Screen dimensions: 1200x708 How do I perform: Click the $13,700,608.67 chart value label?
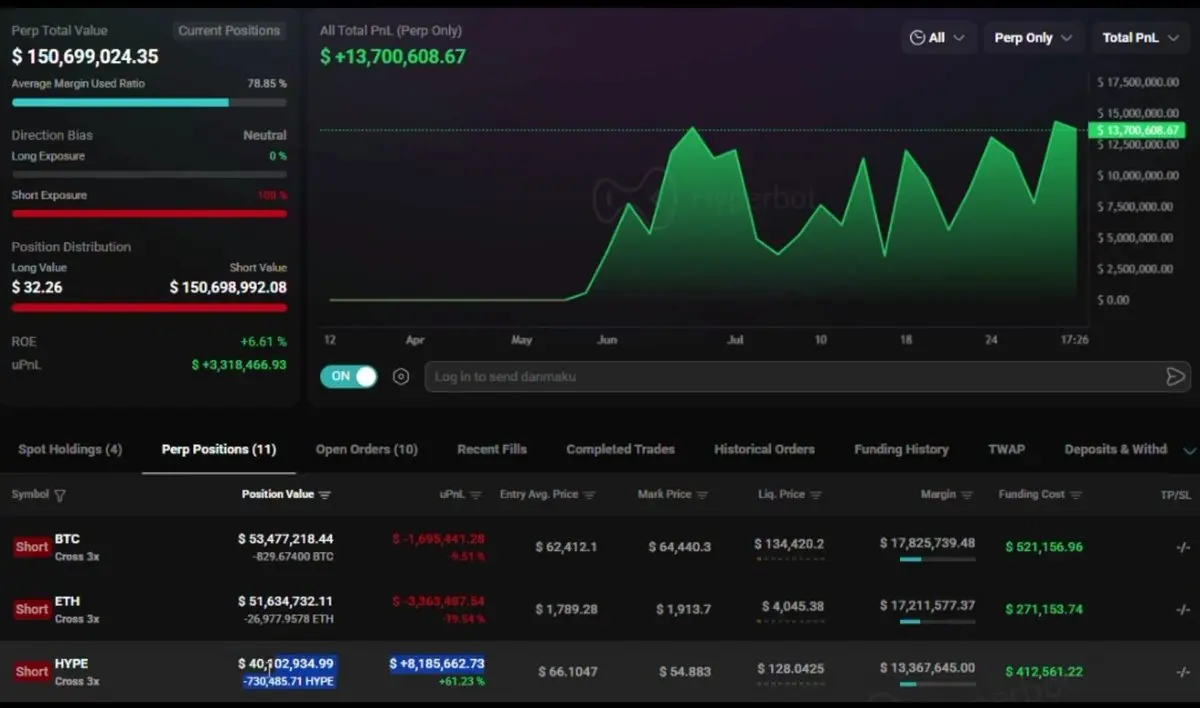coord(1138,130)
